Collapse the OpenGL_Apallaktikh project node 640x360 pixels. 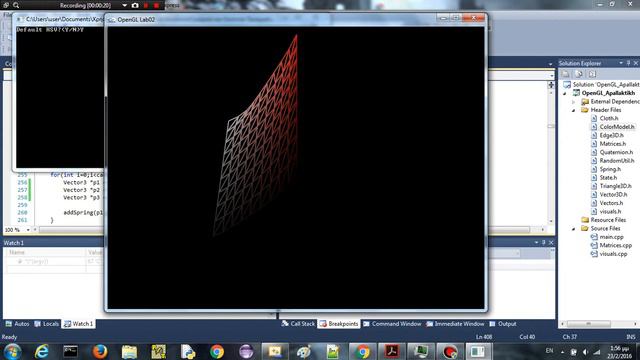(x=565, y=93)
